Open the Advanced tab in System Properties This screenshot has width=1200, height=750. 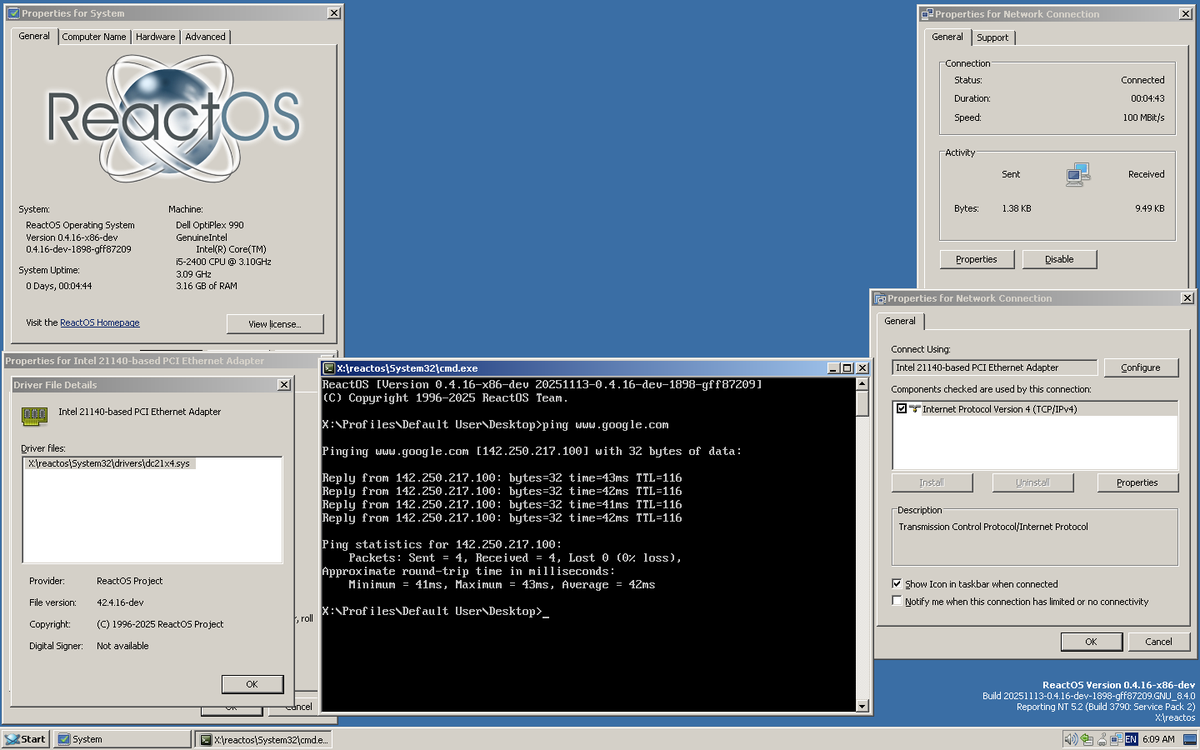pos(205,37)
